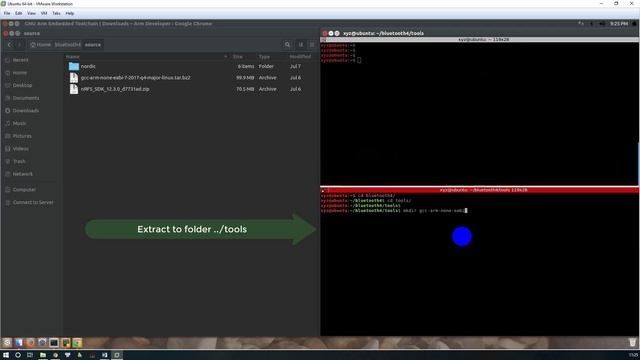Open the Trash icon on the Ubuntu dock

click(632, 342)
